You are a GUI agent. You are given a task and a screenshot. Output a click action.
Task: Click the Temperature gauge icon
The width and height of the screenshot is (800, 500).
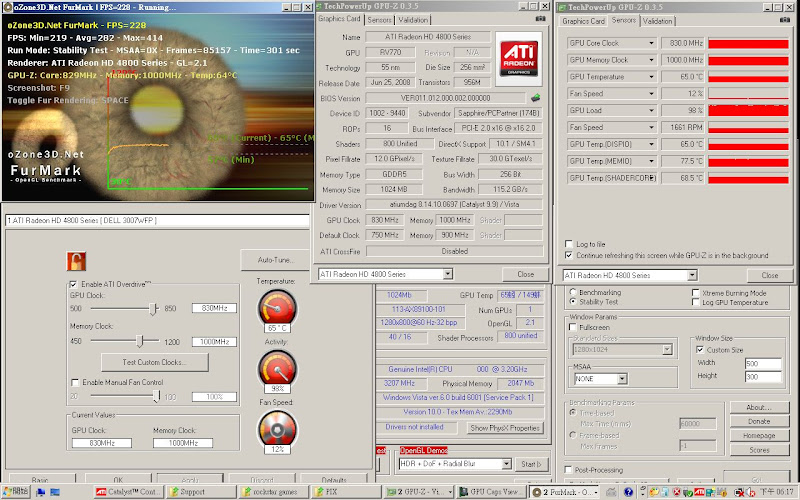275,305
